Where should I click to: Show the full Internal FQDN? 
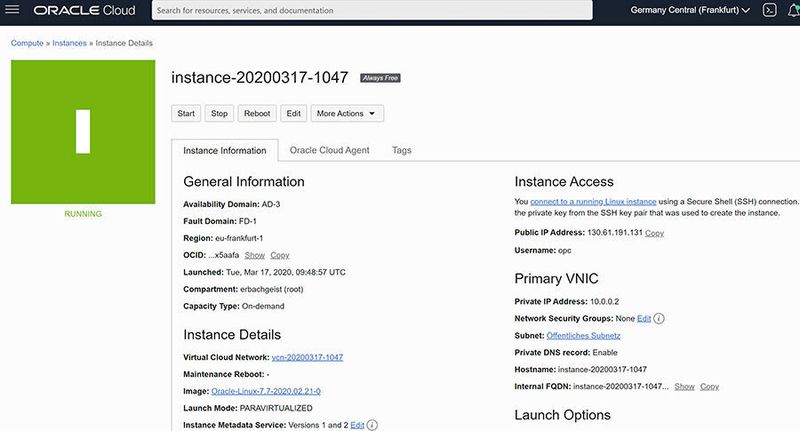684,386
